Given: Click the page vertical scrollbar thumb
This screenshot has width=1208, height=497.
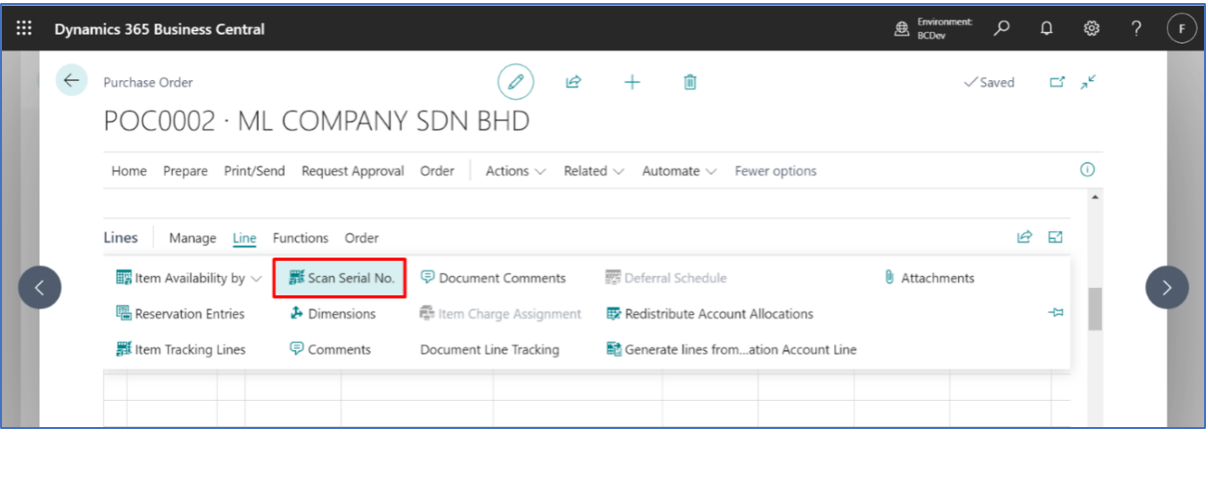Looking at the screenshot, I should pyautogui.click(x=1095, y=309).
